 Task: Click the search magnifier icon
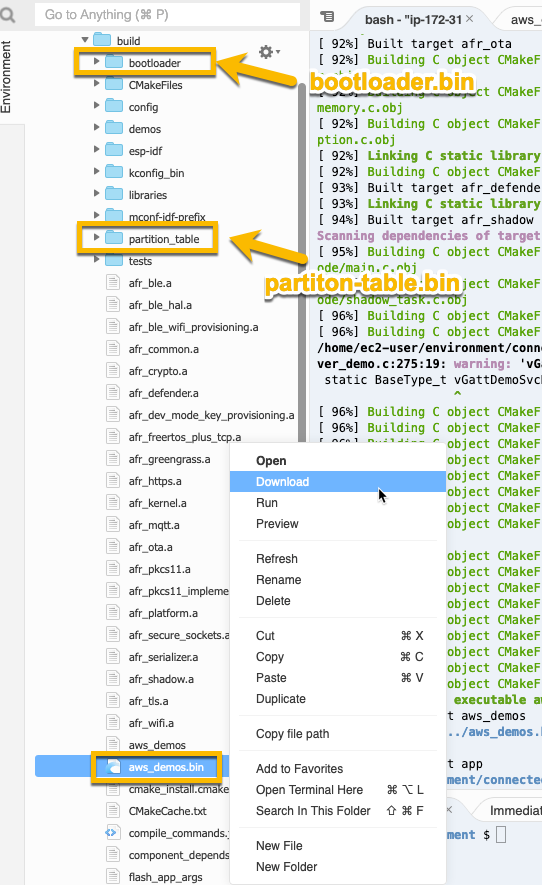pyautogui.click(x=8, y=14)
